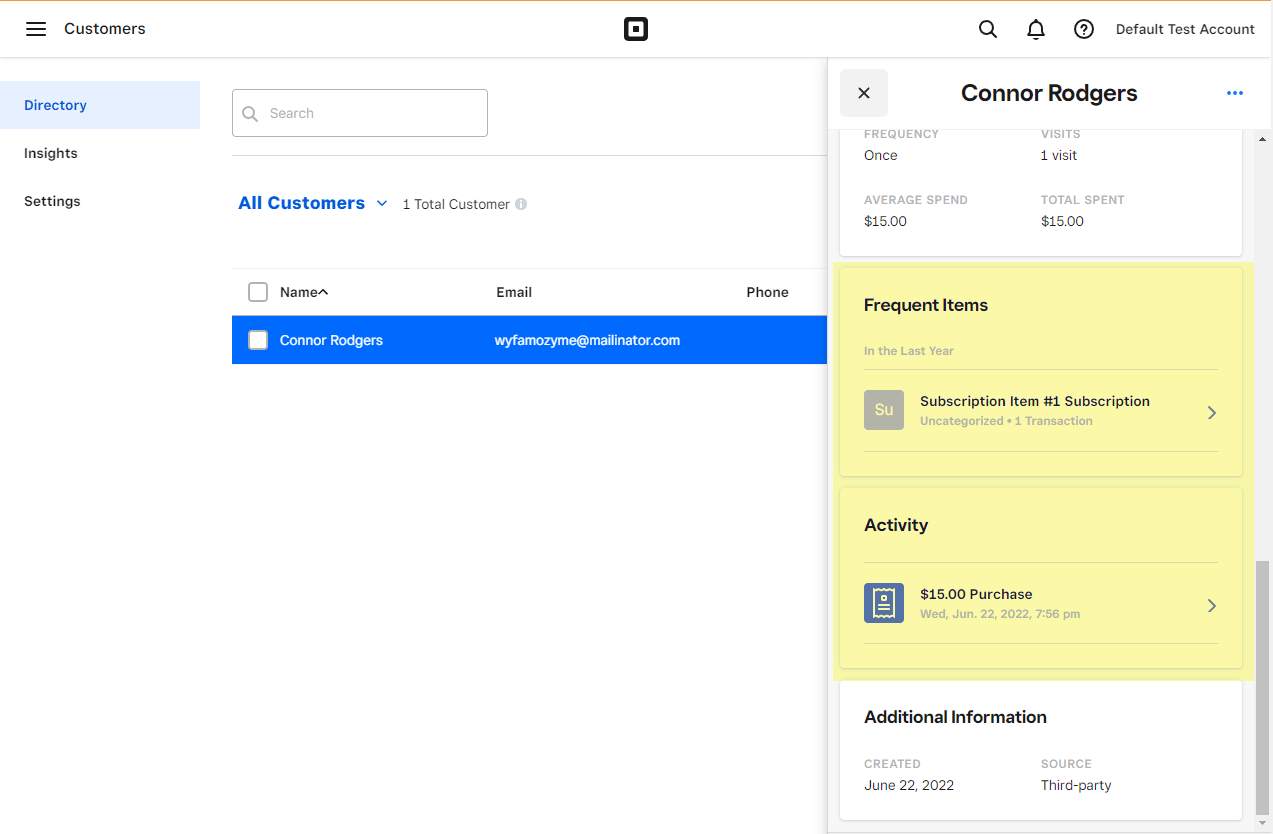
Task: Click in the customer Search field
Action: tap(360, 113)
